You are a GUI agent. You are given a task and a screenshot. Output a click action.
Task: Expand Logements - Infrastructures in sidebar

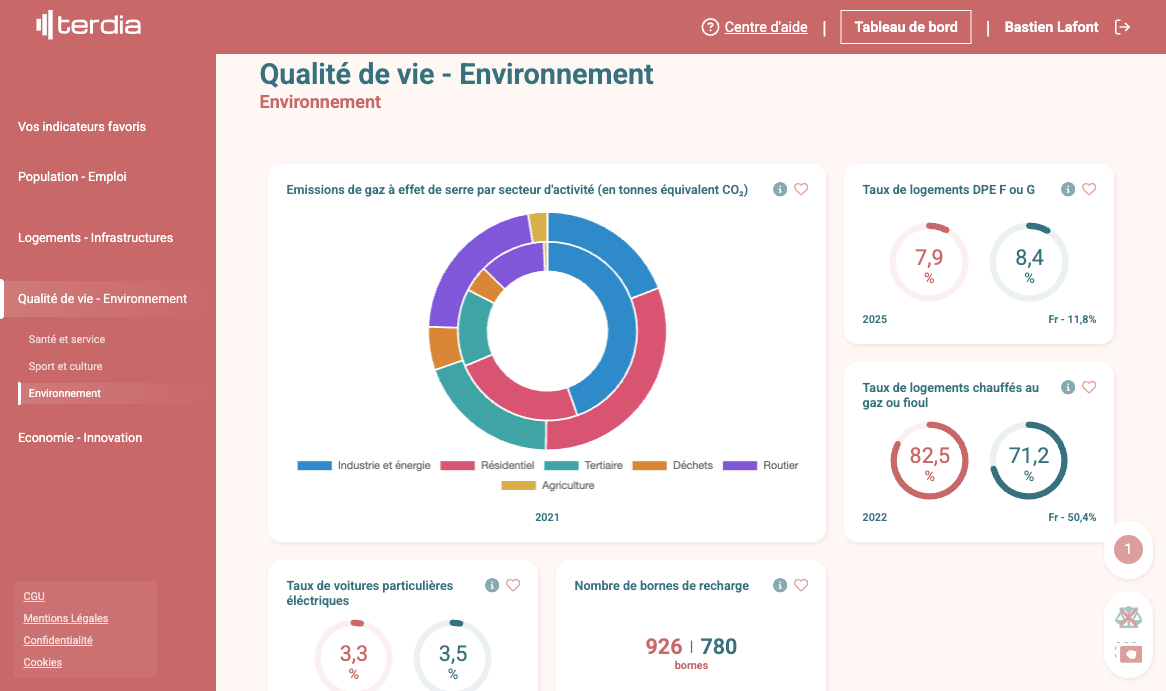[95, 238]
